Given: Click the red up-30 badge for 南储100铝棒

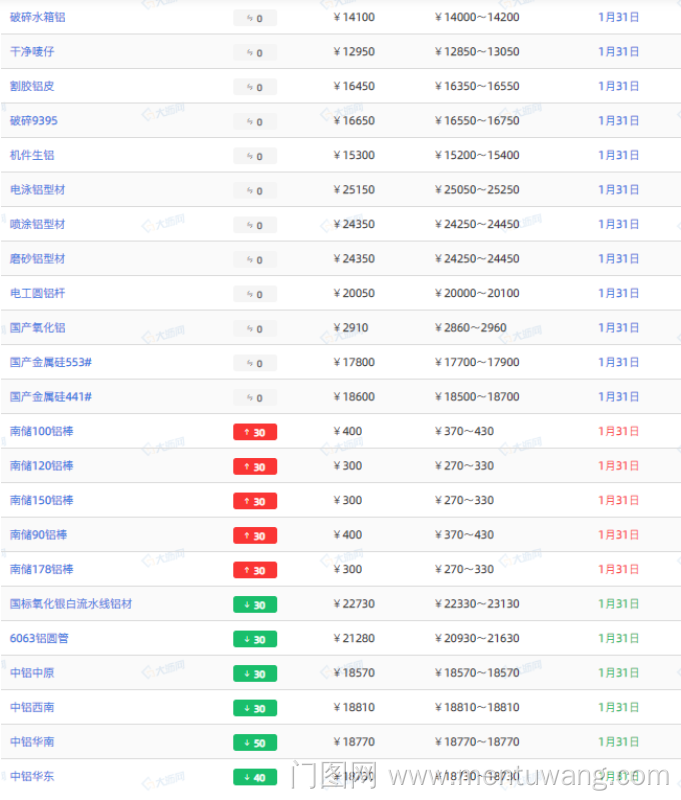Looking at the screenshot, I should point(255,432).
